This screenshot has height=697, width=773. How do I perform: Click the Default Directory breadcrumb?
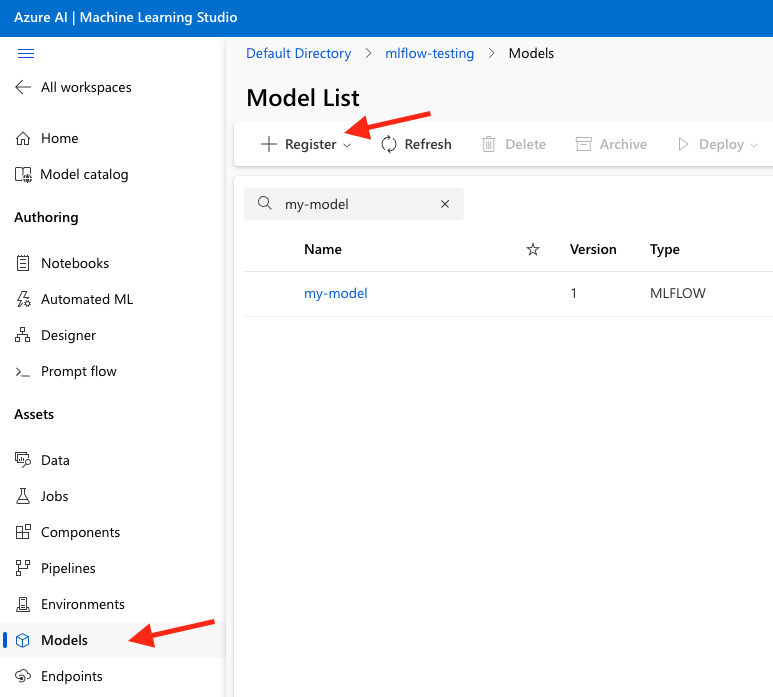point(299,53)
